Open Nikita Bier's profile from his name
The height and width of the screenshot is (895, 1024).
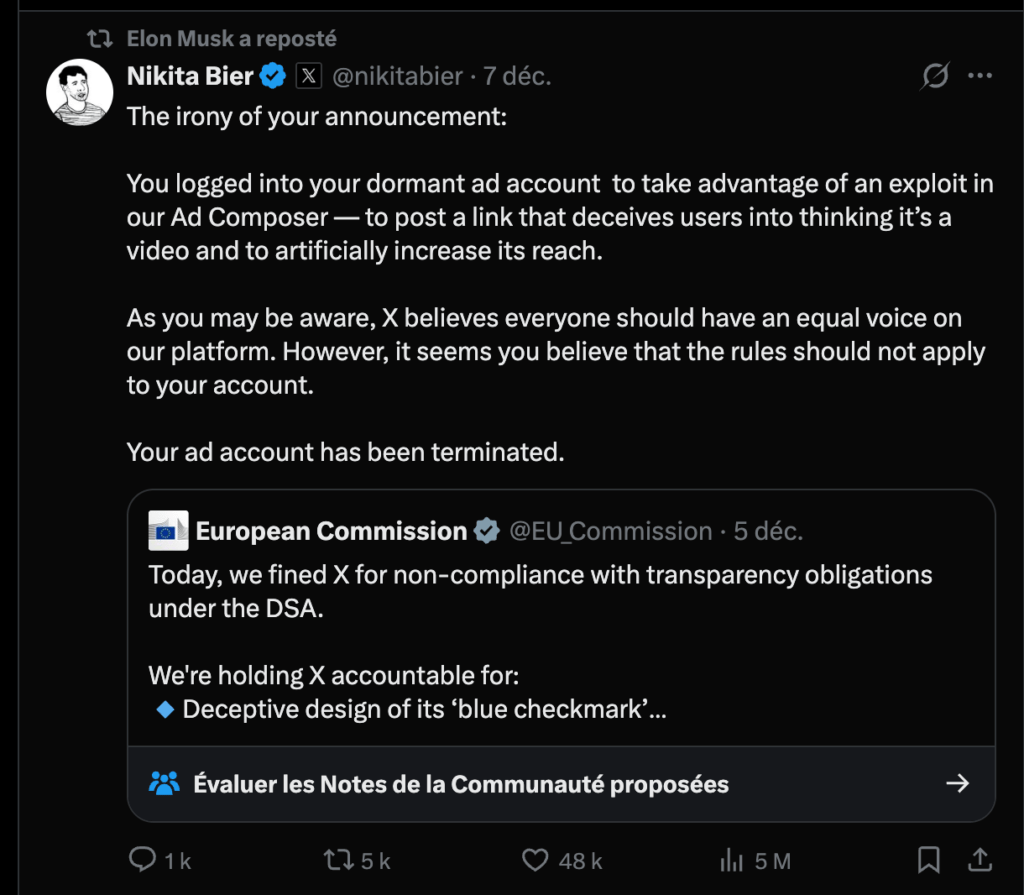coord(188,74)
